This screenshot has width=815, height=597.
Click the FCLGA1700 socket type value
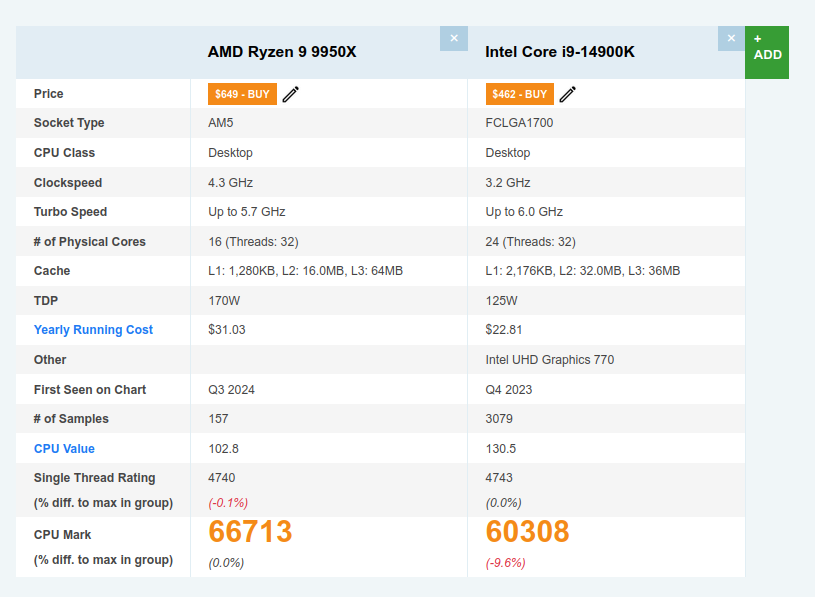pyautogui.click(x=519, y=123)
